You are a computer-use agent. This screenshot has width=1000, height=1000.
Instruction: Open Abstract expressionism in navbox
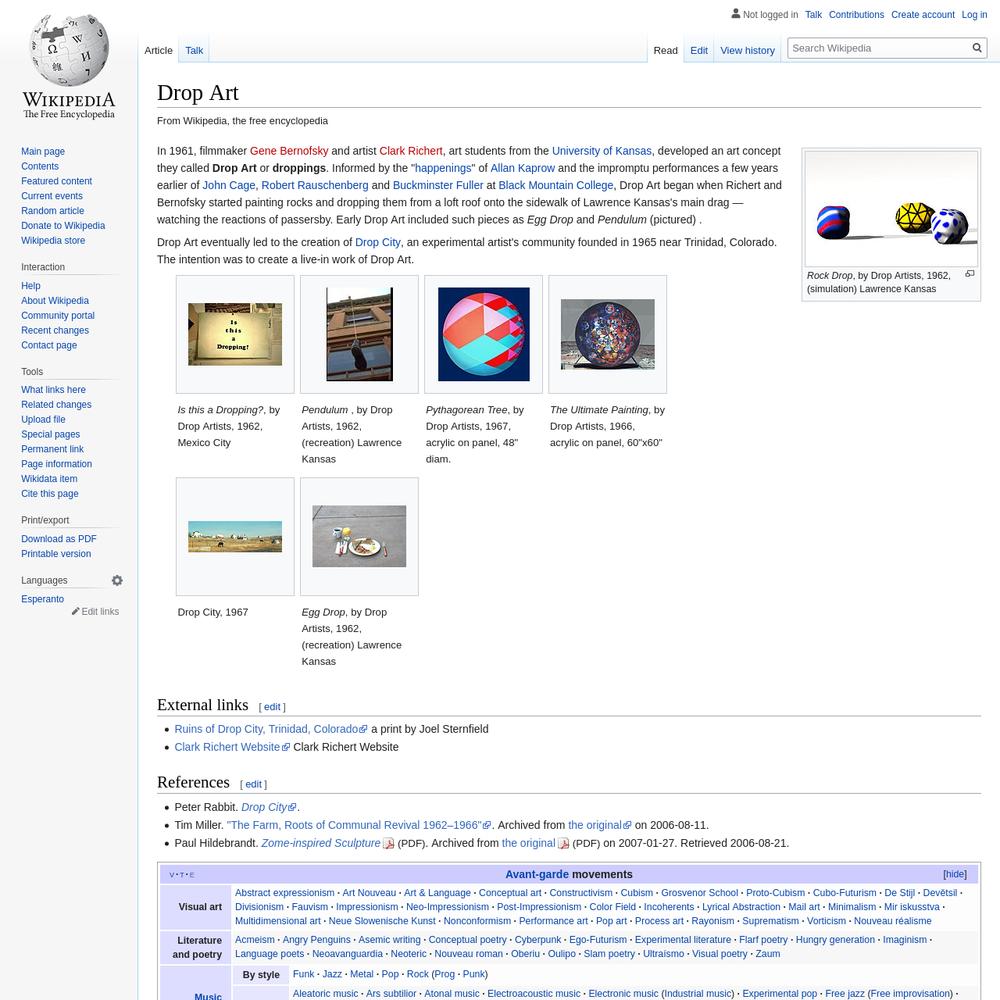(284, 893)
